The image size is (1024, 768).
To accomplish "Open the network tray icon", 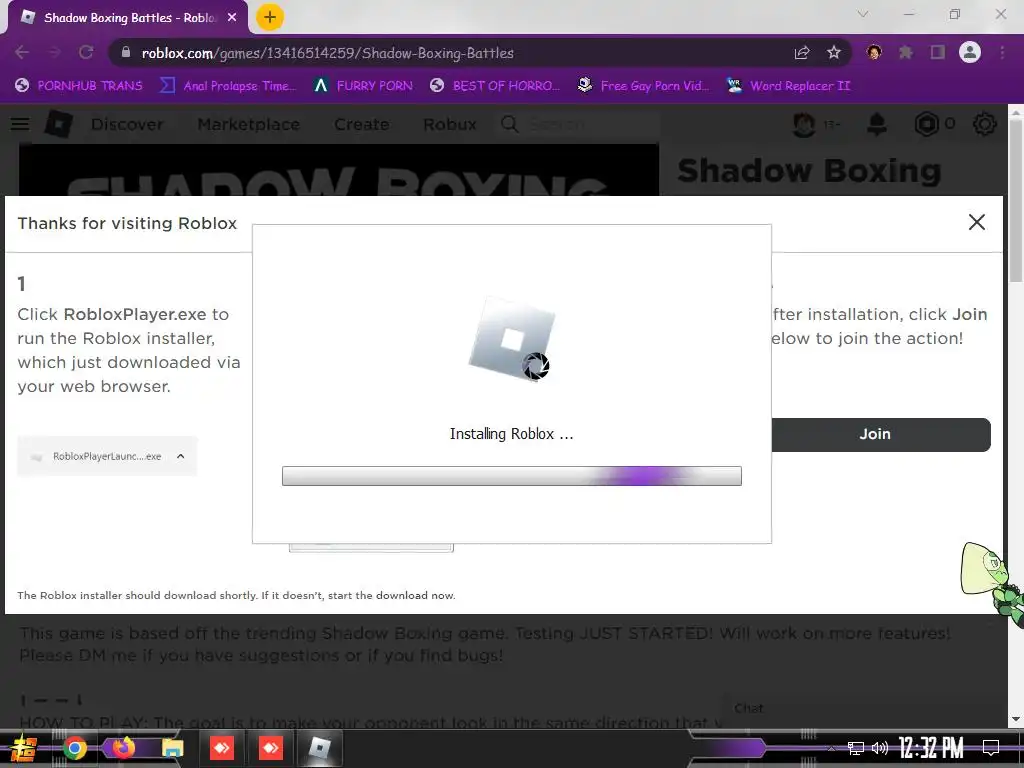I will [855, 748].
